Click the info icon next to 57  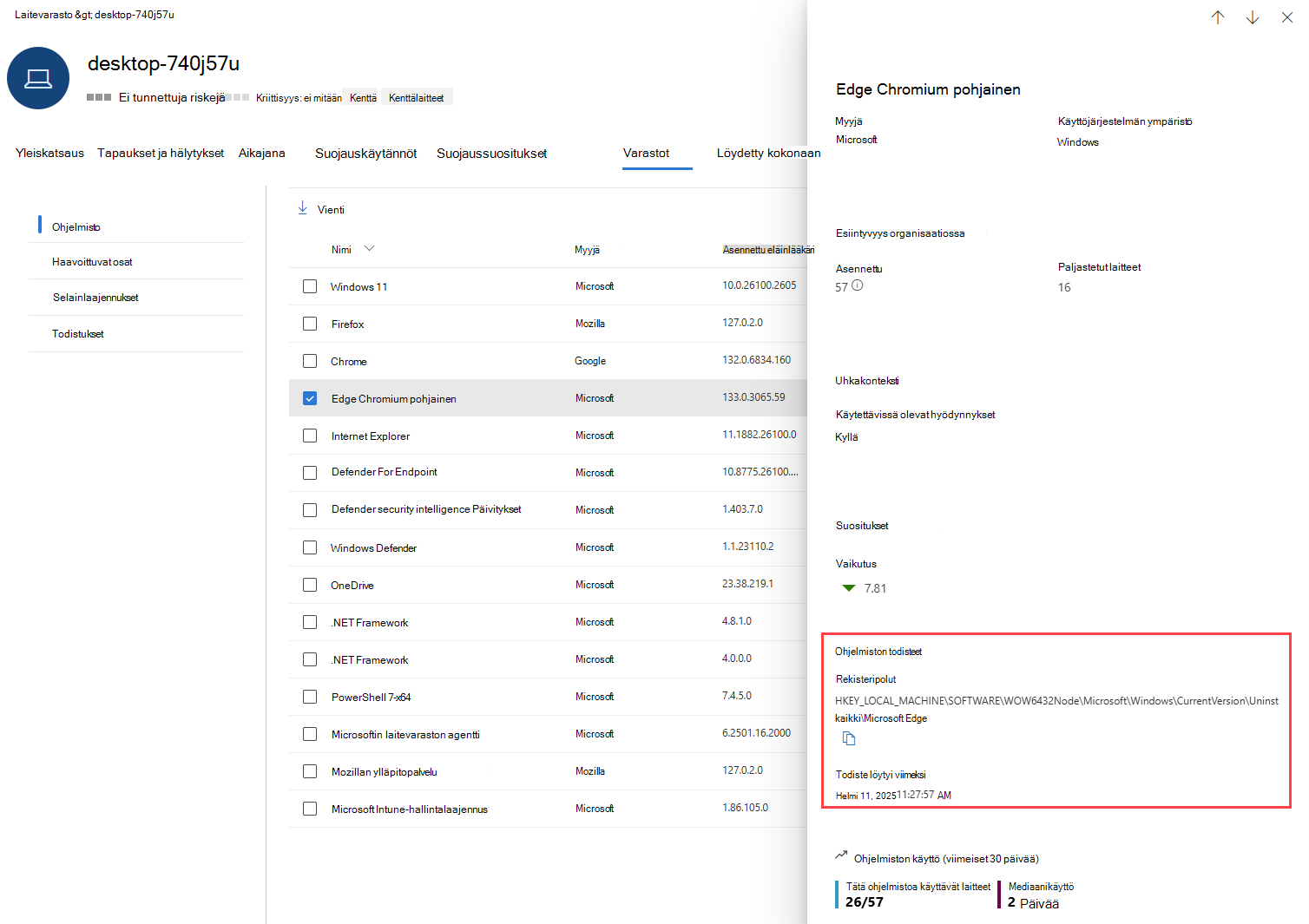pos(858,285)
